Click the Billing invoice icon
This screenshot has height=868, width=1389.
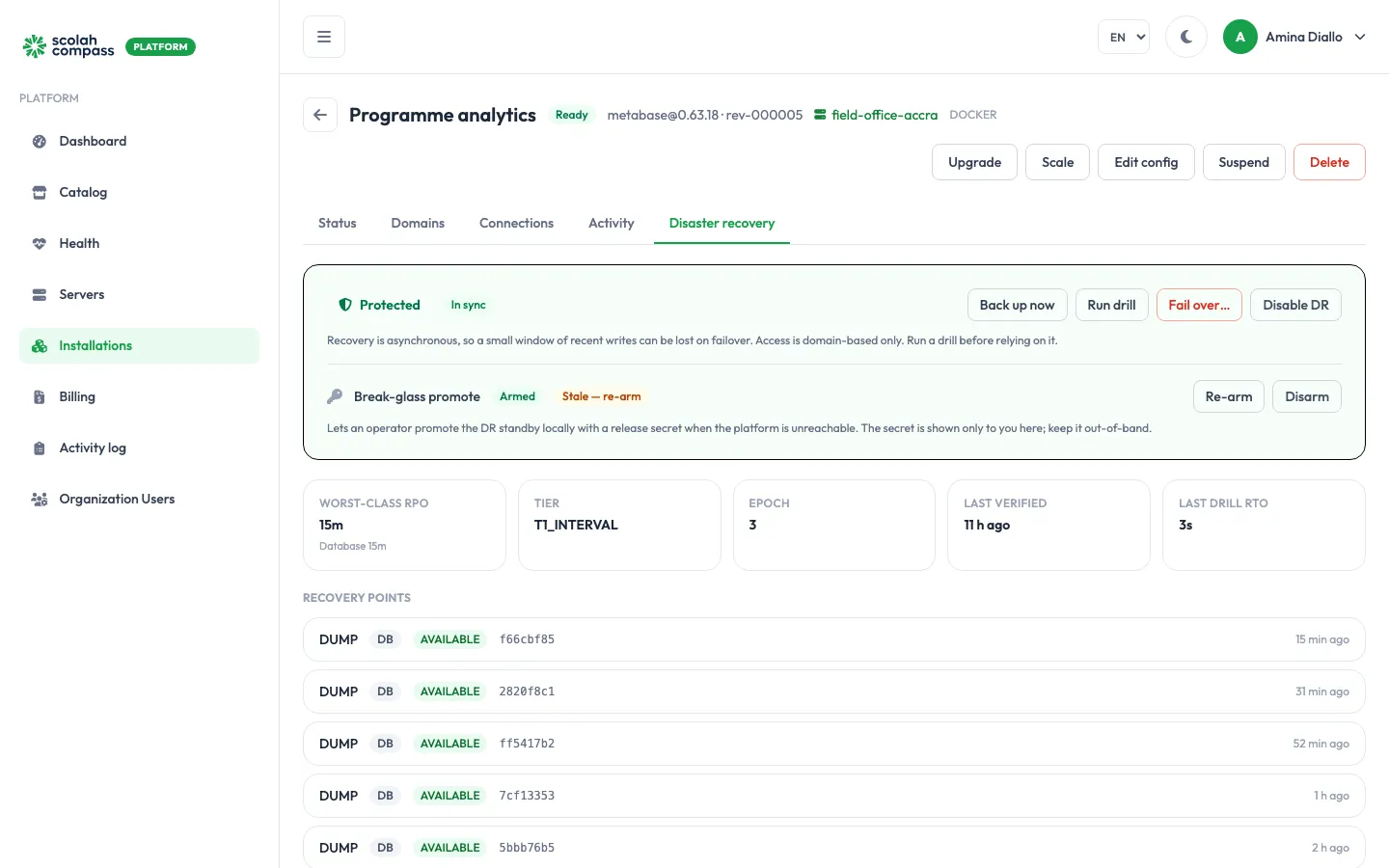point(40,397)
